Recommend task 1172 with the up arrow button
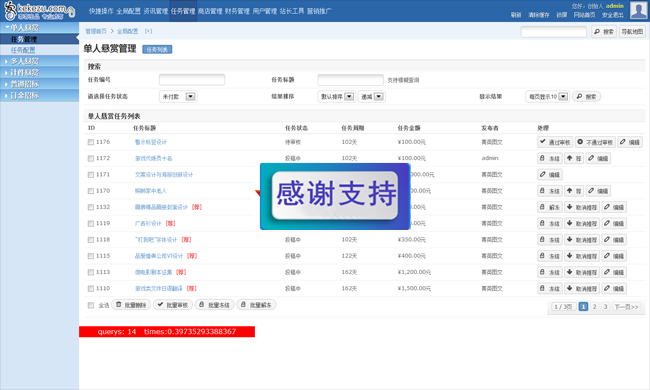The image size is (650, 390). [x=574, y=158]
